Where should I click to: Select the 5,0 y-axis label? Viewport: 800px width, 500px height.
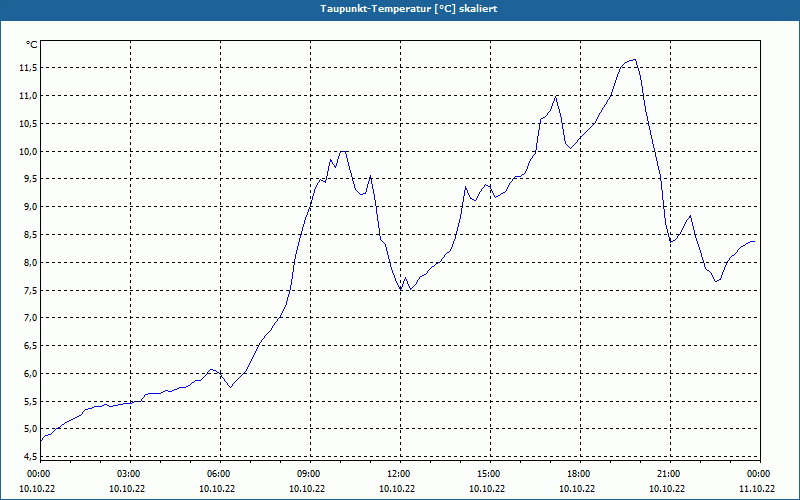point(30,429)
